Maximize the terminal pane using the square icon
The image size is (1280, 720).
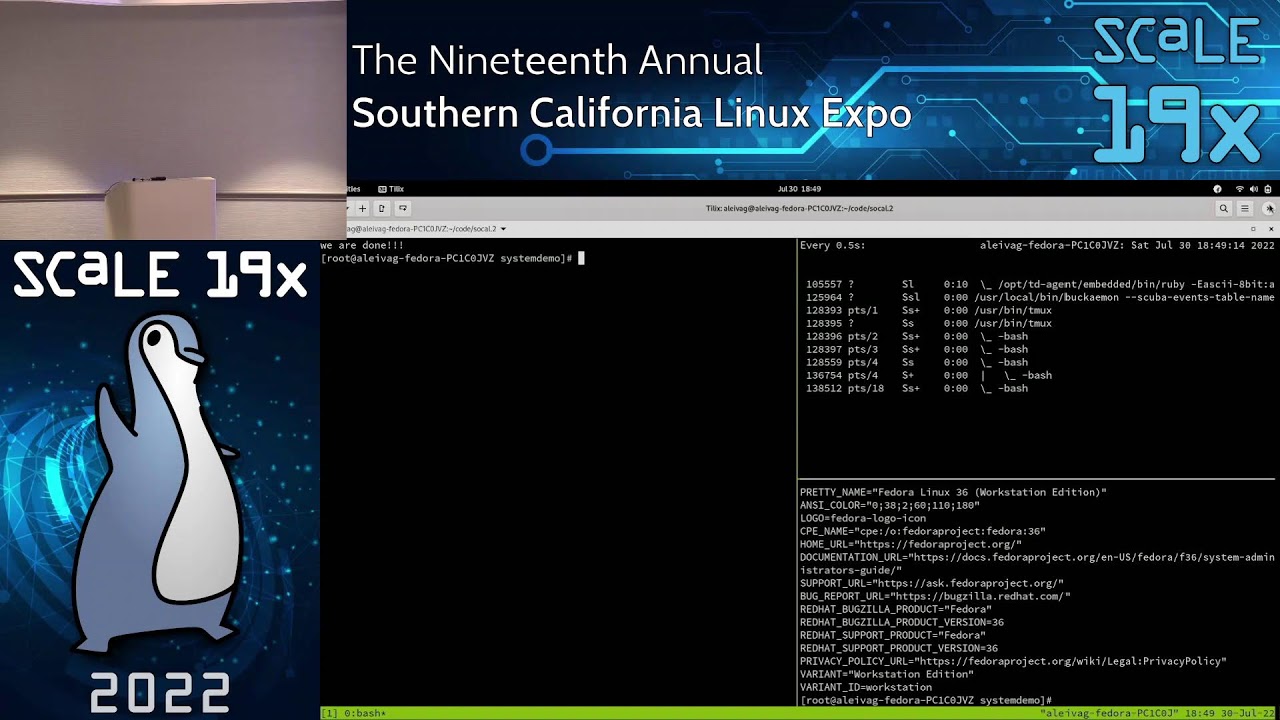click(1254, 229)
